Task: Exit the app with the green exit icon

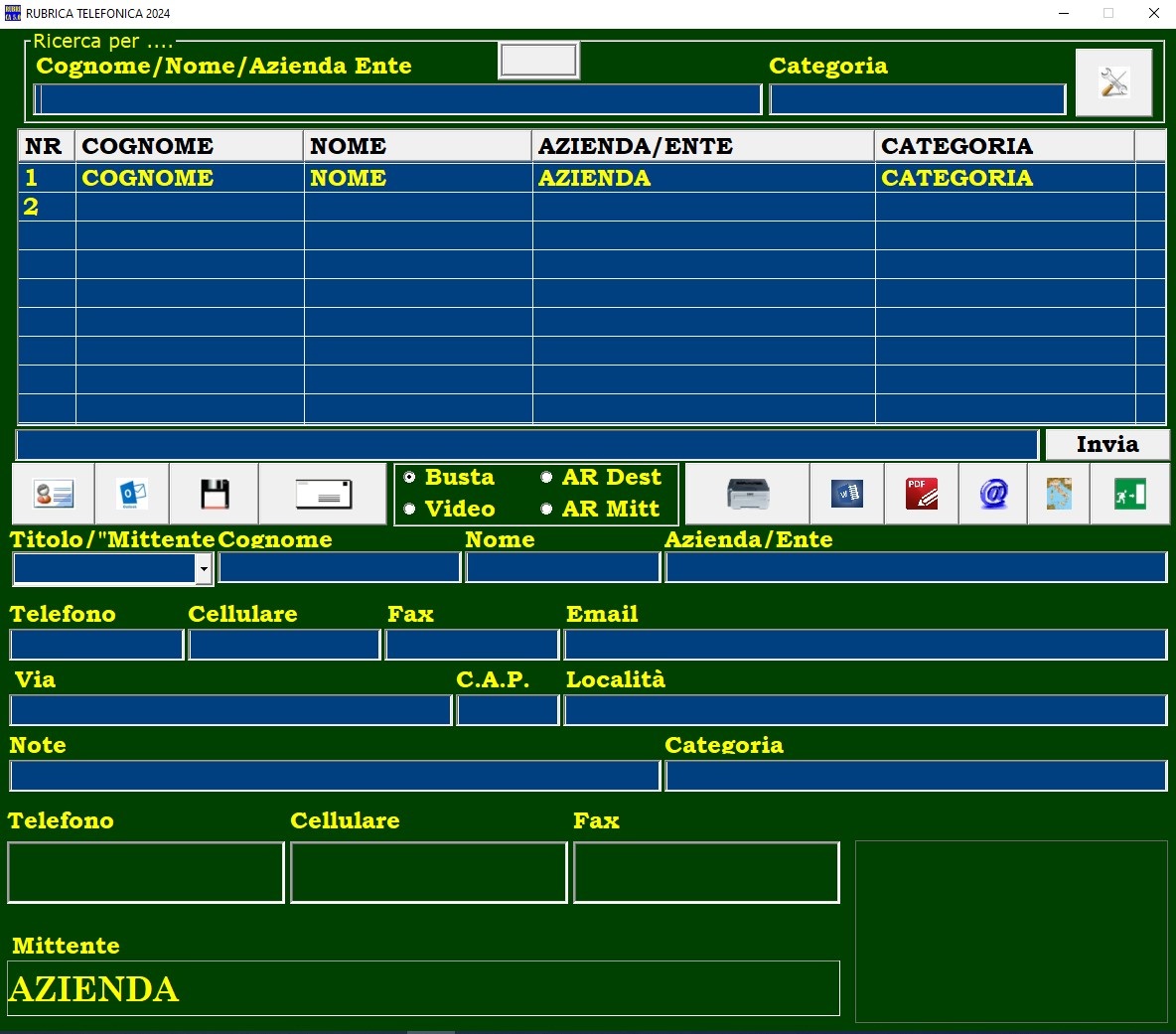Action: pos(1129,494)
